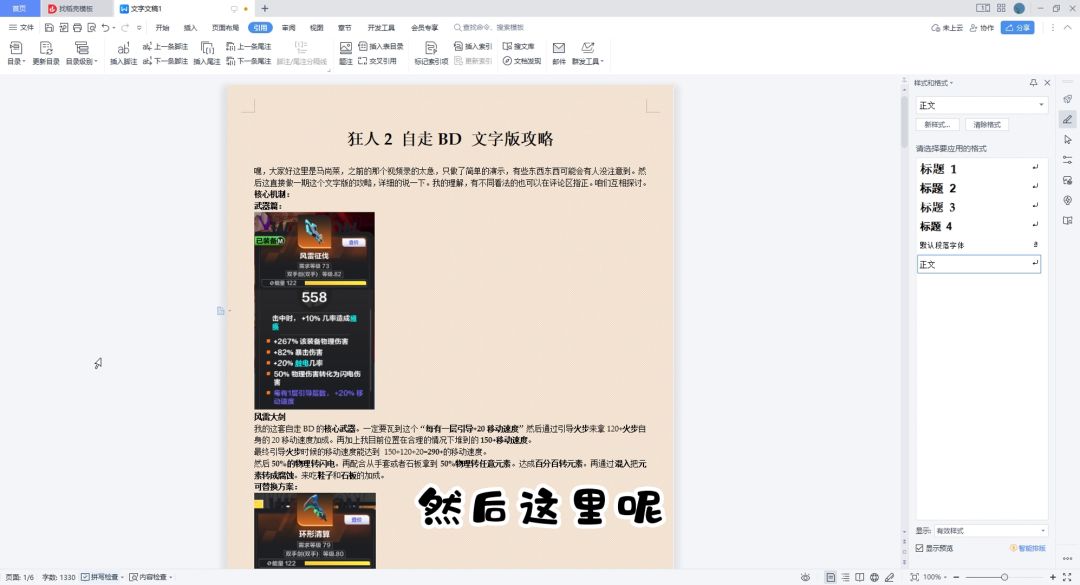Viewport: 1080px width, 585px height.
Task: Expand the quick access customization arrow
Action: 139,28
